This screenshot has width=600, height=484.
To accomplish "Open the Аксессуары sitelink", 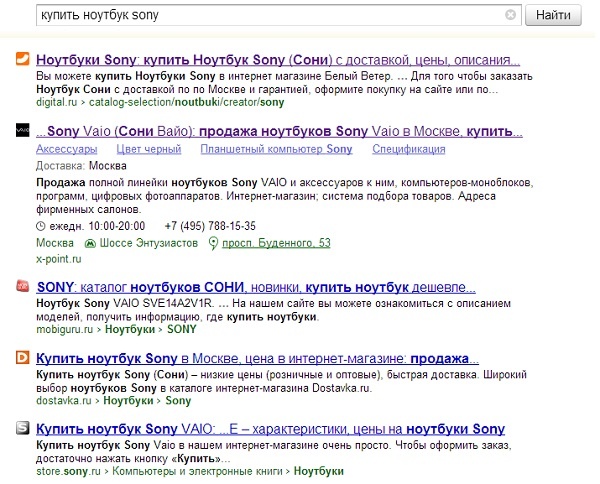I will tap(67, 149).
